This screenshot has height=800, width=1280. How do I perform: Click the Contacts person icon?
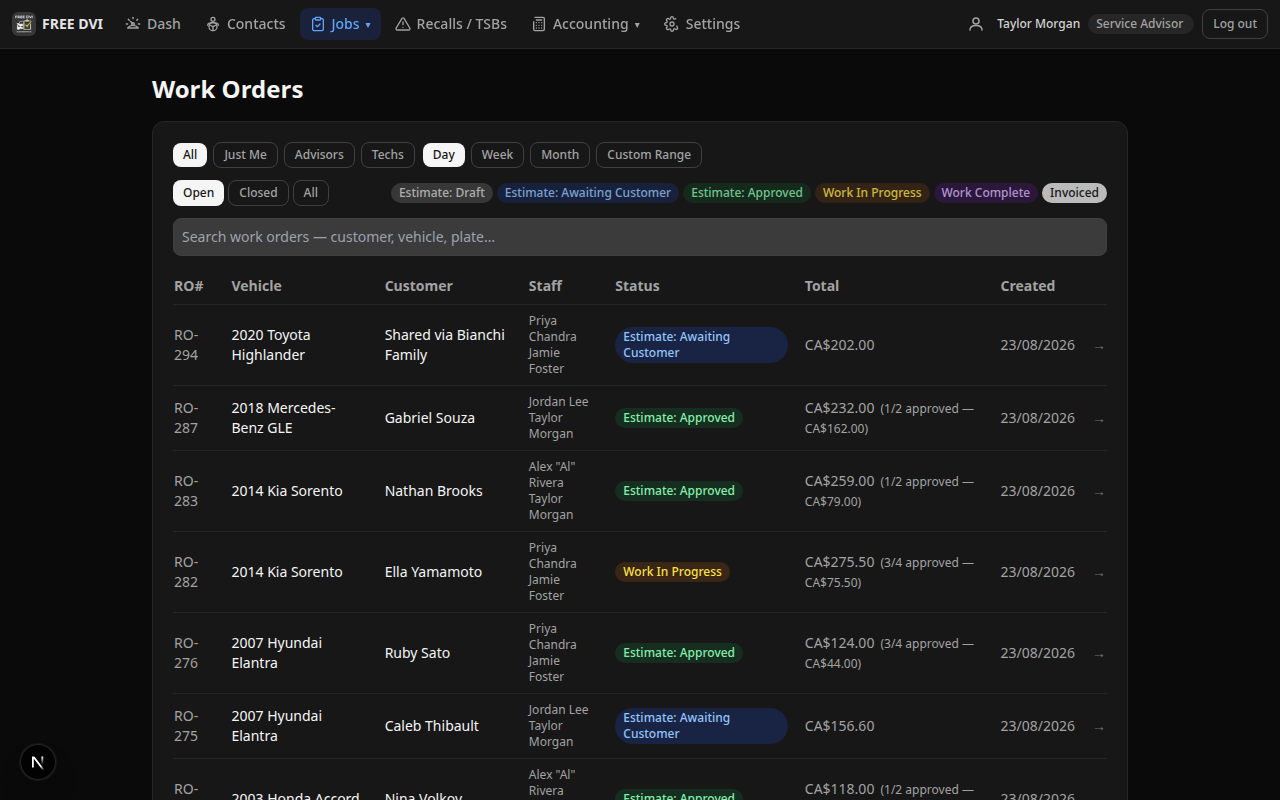point(213,24)
